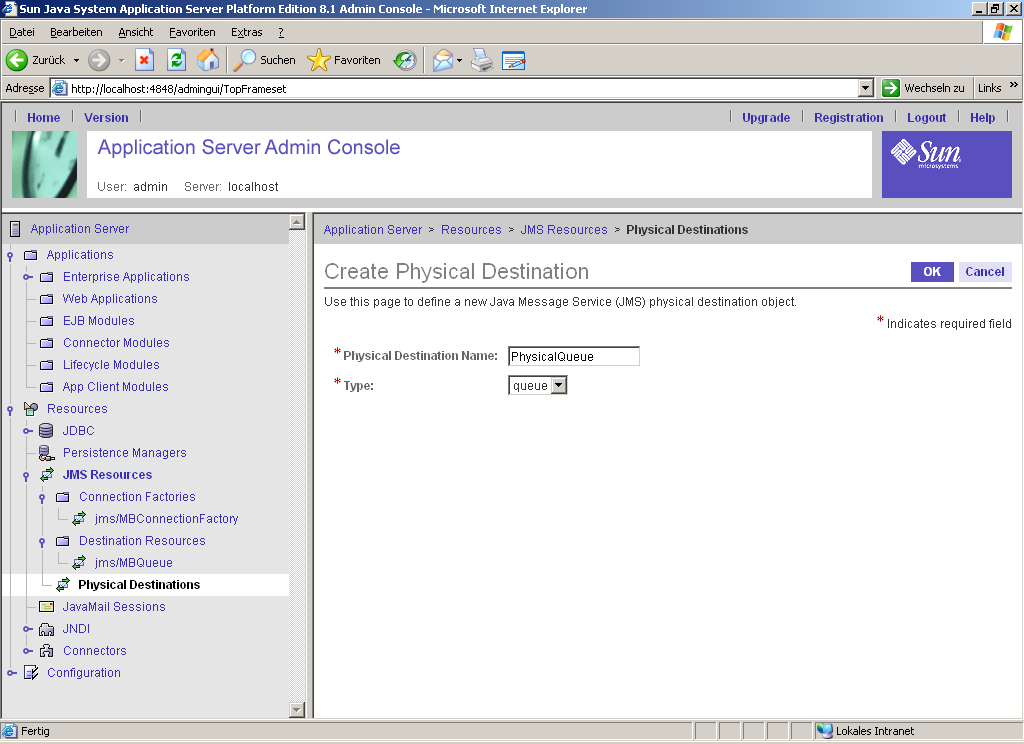Expand the JNDI tree node handle
This screenshot has width=1024, height=744.
(x=27, y=629)
